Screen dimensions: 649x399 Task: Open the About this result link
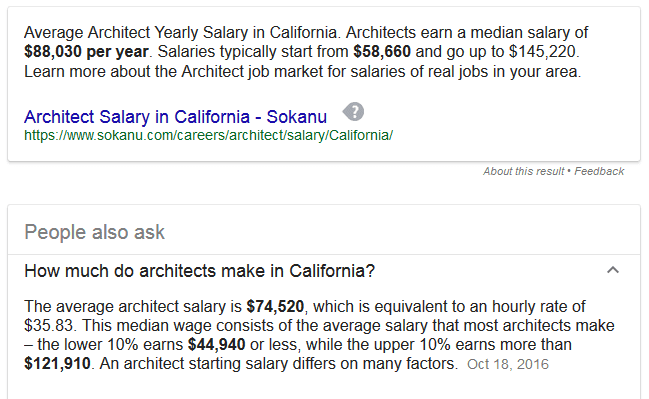[523, 171]
